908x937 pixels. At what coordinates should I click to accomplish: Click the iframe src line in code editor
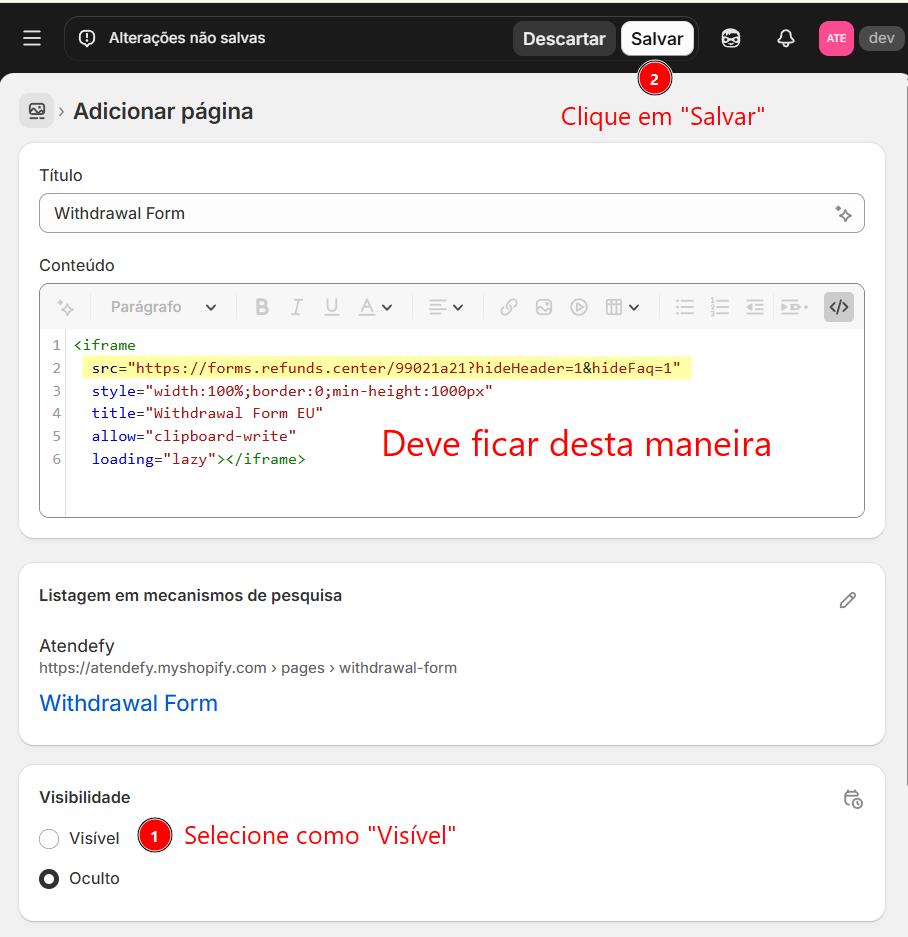click(386, 368)
